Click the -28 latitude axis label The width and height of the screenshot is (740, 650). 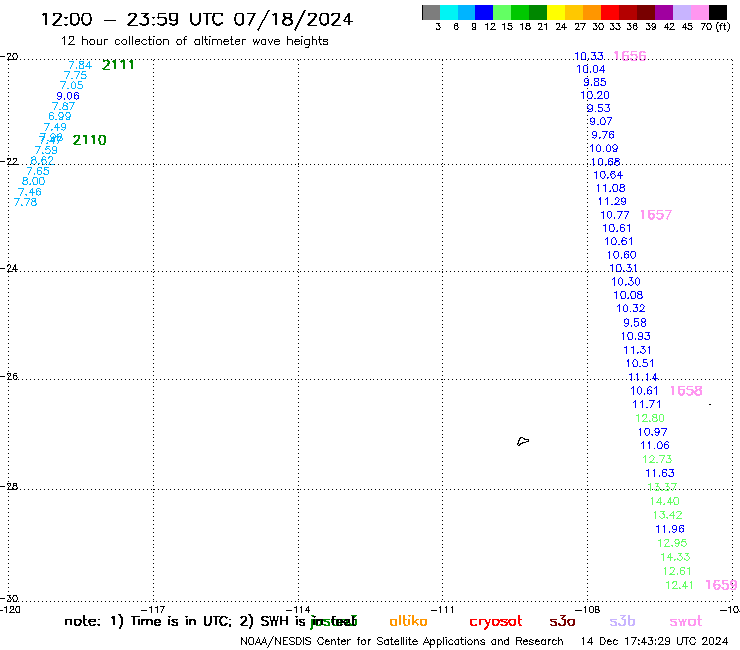pos(9,486)
